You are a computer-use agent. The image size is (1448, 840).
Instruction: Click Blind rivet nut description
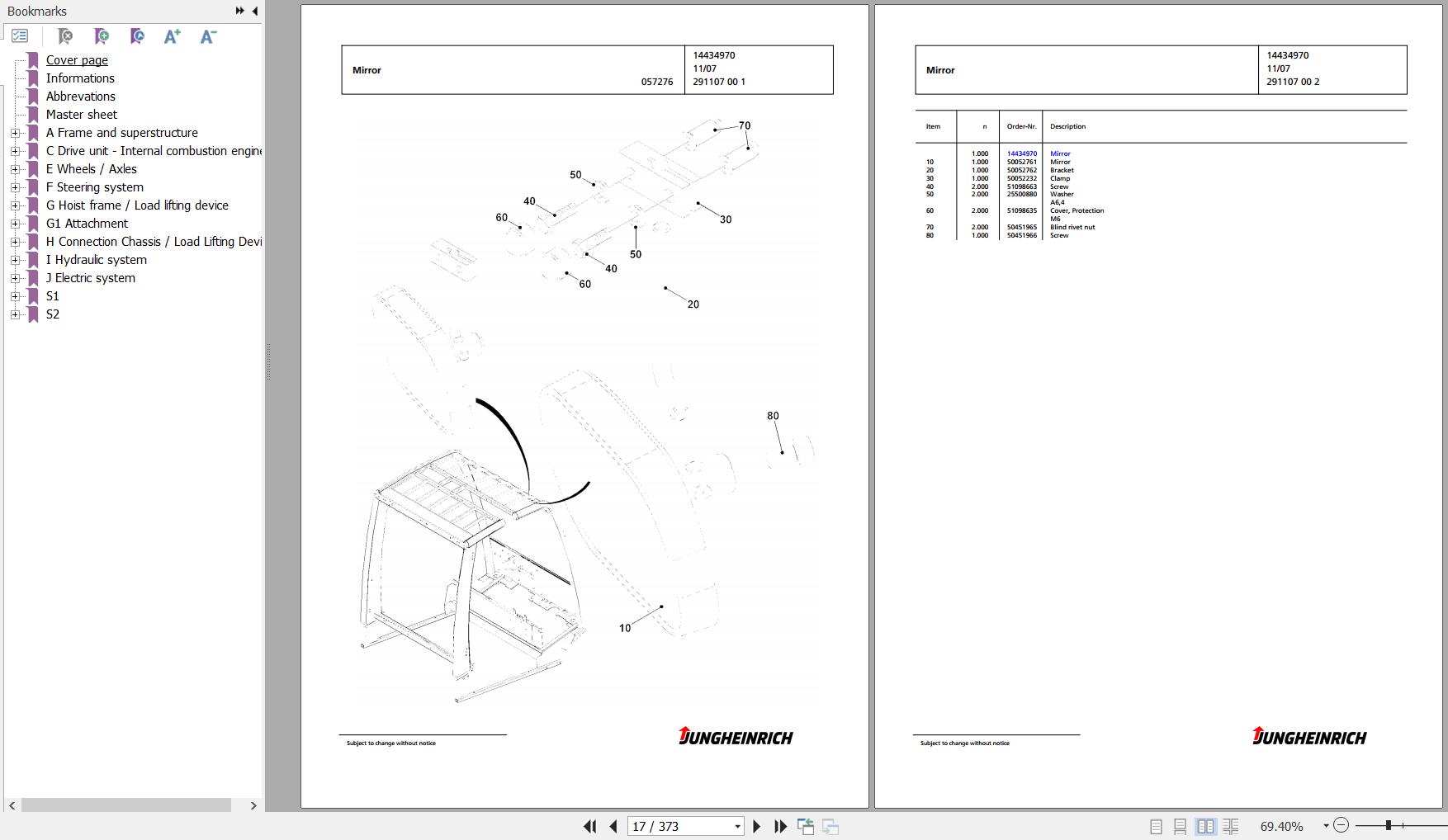tap(1072, 227)
